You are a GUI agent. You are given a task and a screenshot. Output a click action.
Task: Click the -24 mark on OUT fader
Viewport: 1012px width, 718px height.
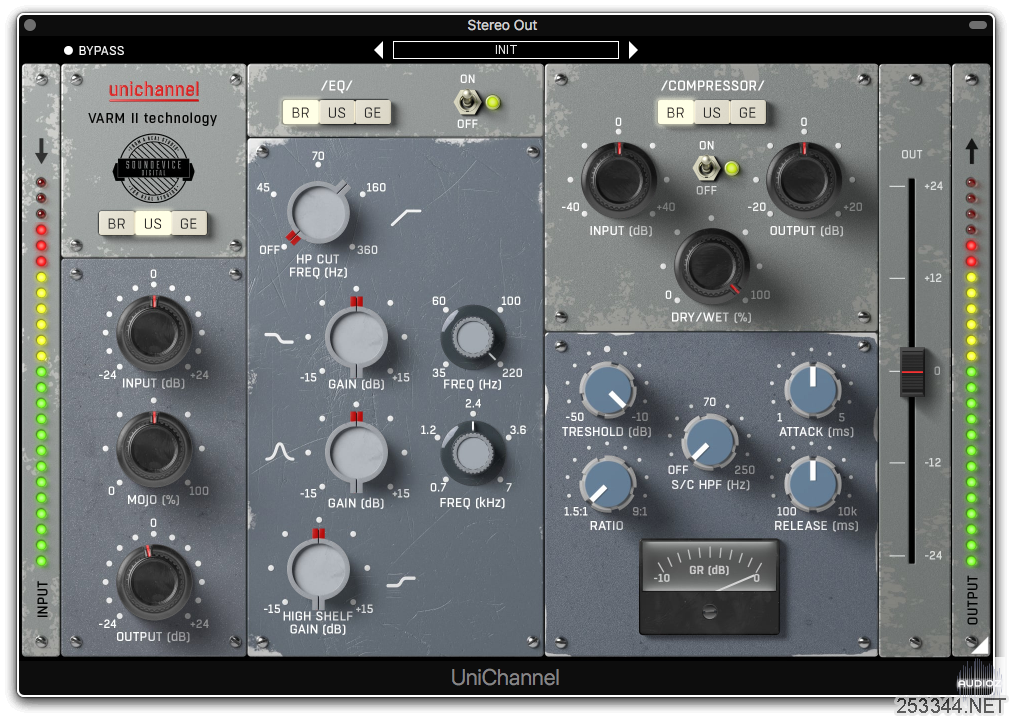tap(933, 555)
